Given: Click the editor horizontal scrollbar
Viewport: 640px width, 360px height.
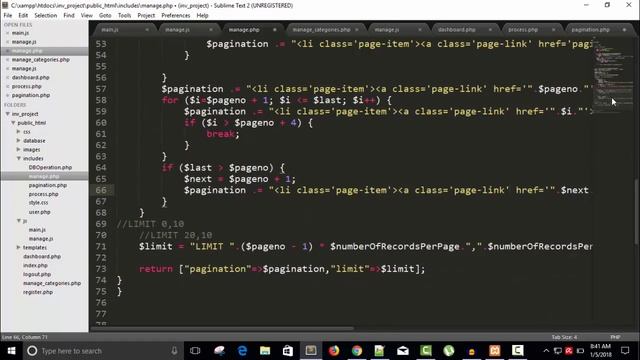Looking at the screenshot, I should 222,328.
